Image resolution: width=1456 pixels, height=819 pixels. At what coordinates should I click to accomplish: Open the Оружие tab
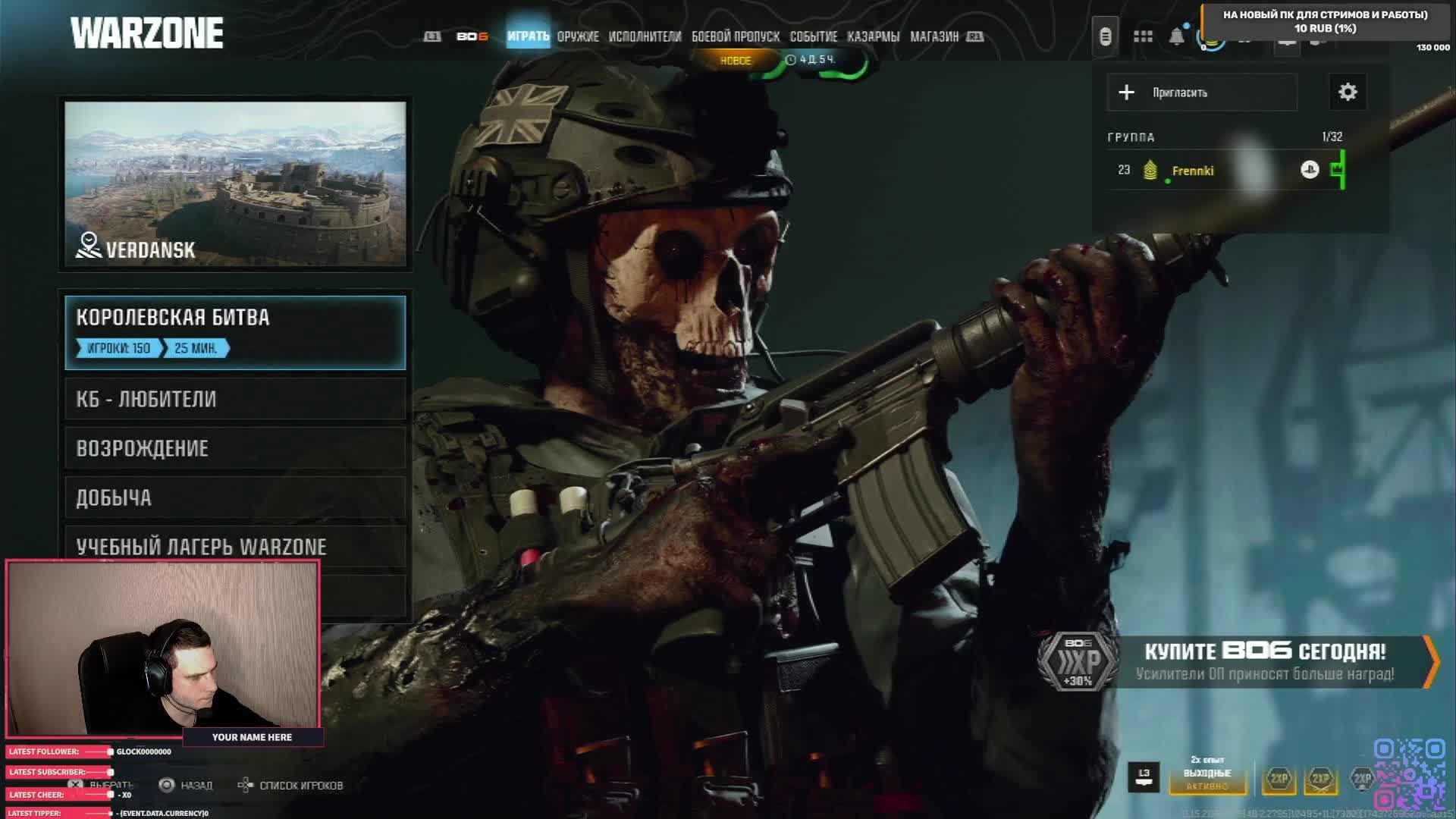578,36
